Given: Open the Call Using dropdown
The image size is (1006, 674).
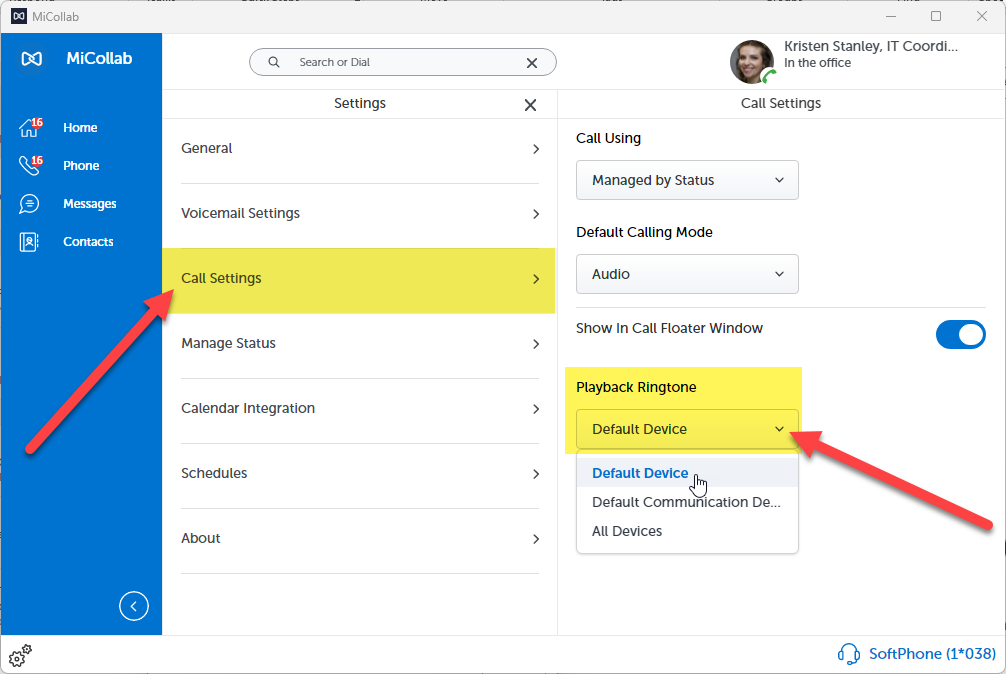Looking at the screenshot, I should pos(687,180).
